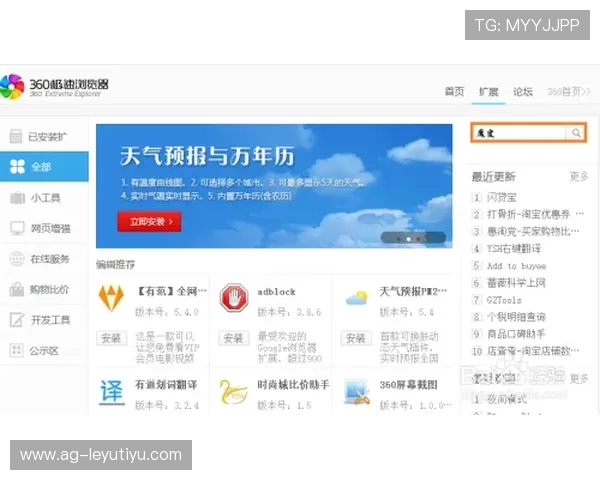
Task: Open the 开发工具 category
Action: [44, 320]
